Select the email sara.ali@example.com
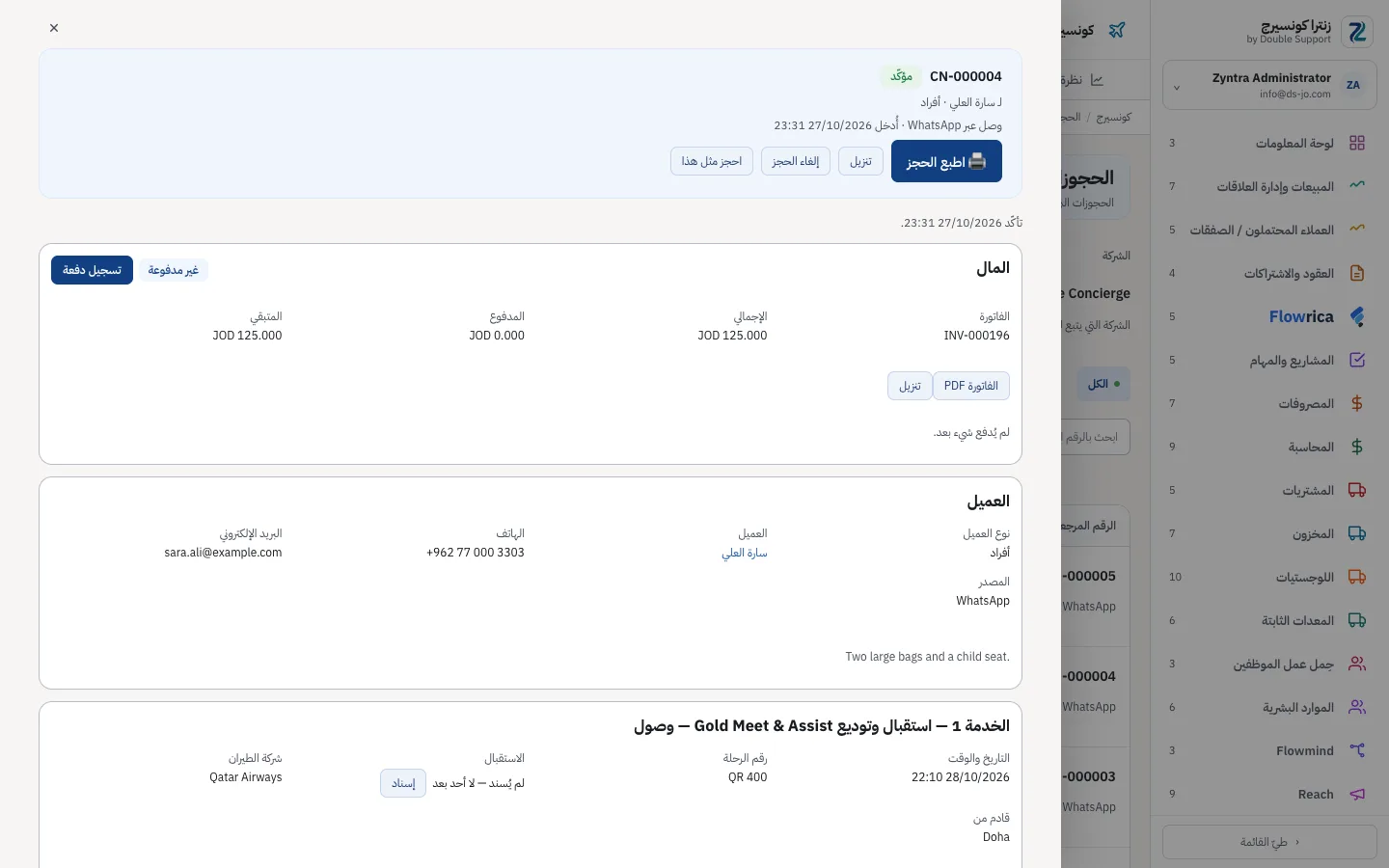This screenshot has width=1389, height=868. point(223,553)
